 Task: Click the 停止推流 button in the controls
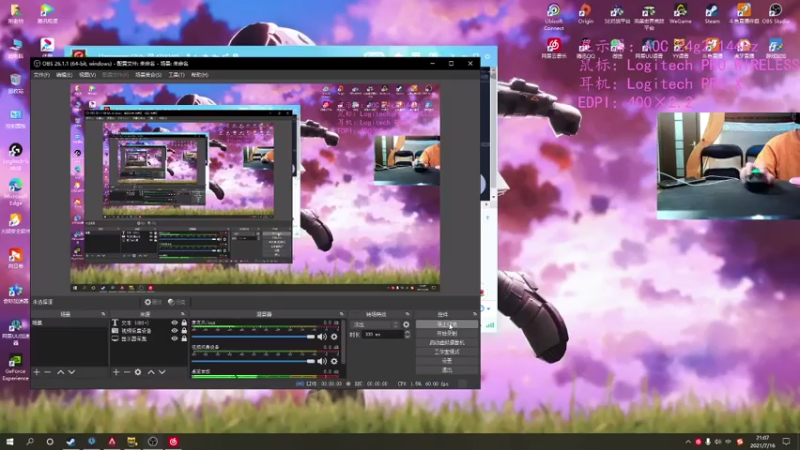(447, 324)
